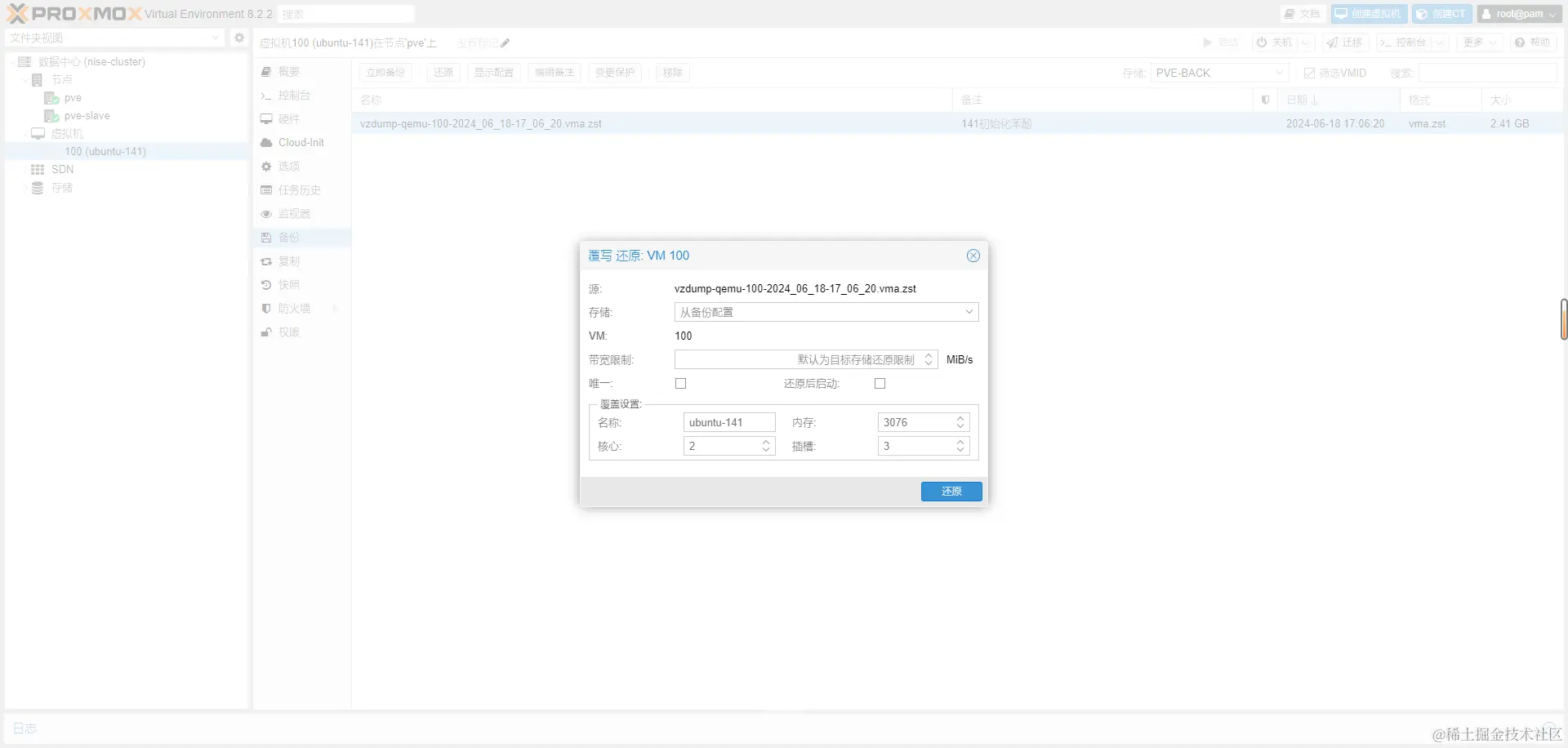Click the 移除 button
Image resolution: width=1568 pixels, height=748 pixels.
point(673,73)
